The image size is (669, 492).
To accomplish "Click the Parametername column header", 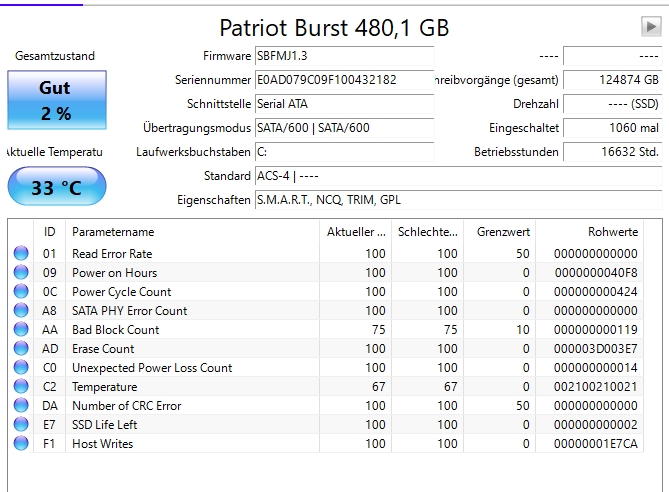I will 192,232.
